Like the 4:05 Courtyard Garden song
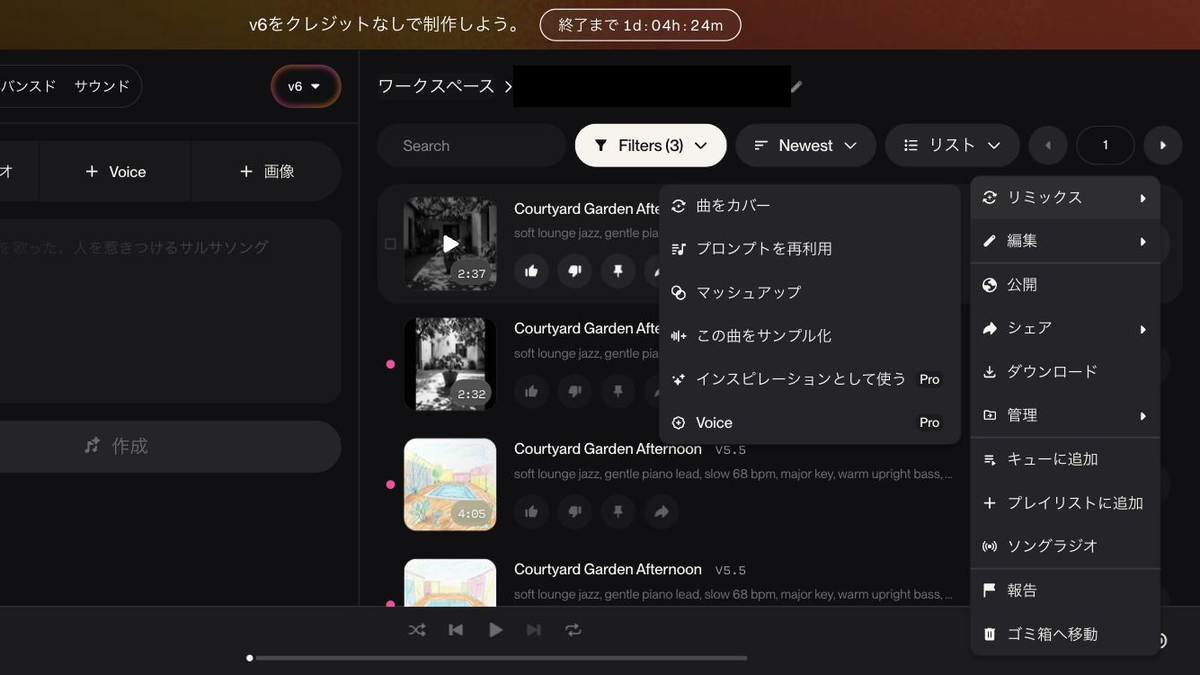1200x675 pixels. pyautogui.click(x=531, y=512)
